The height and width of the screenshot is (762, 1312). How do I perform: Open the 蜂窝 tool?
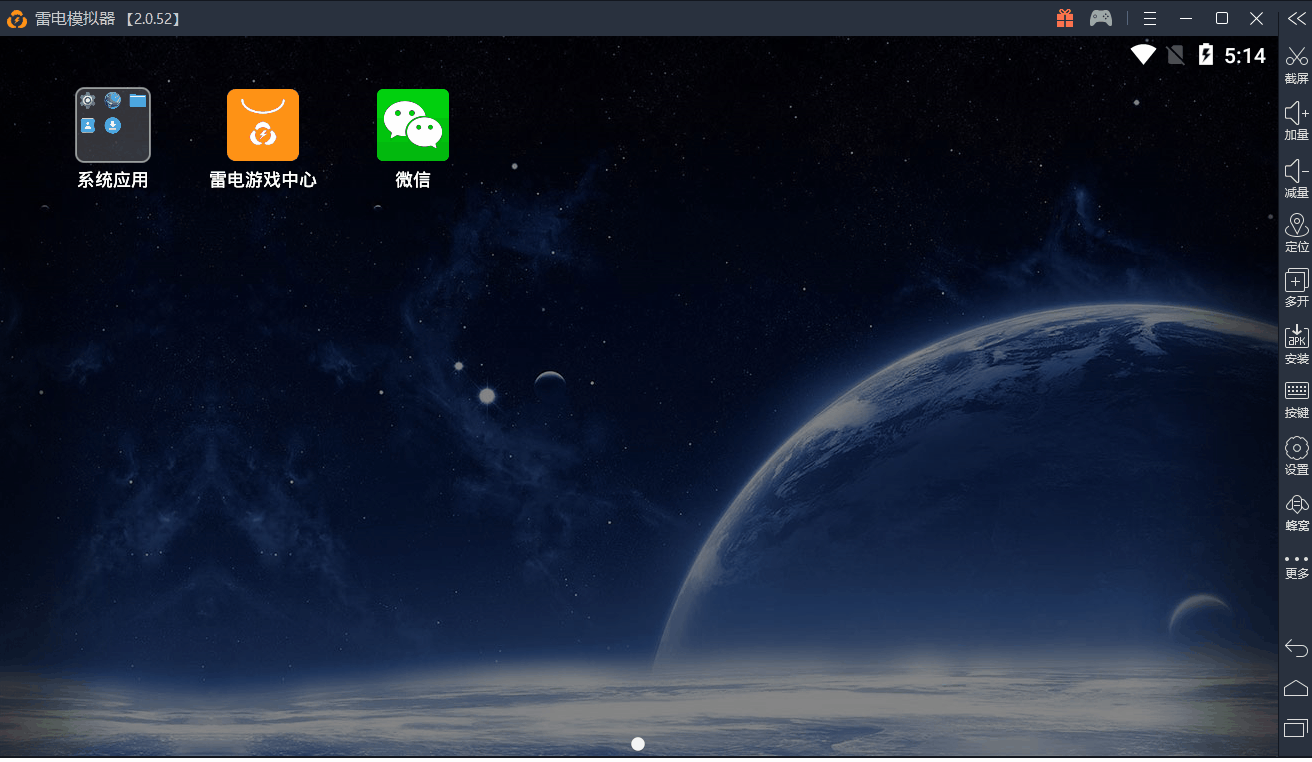click(x=1297, y=511)
